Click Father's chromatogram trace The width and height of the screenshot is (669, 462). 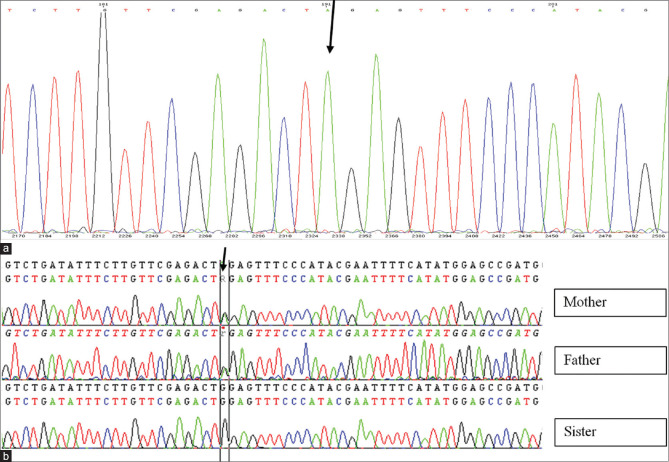tap(270, 360)
